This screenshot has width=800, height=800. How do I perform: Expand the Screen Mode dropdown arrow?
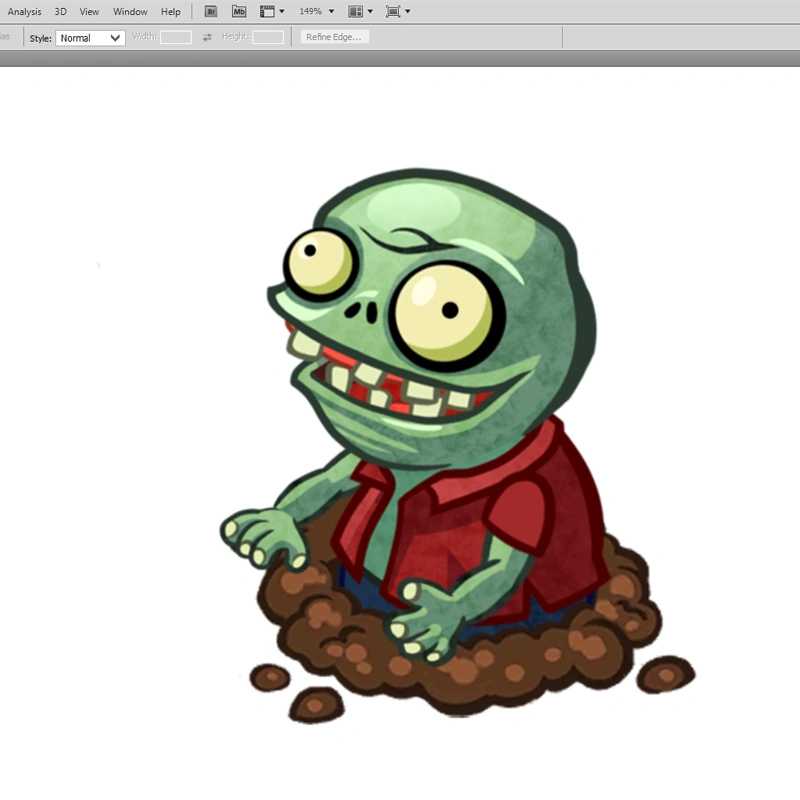pos(408,11)
